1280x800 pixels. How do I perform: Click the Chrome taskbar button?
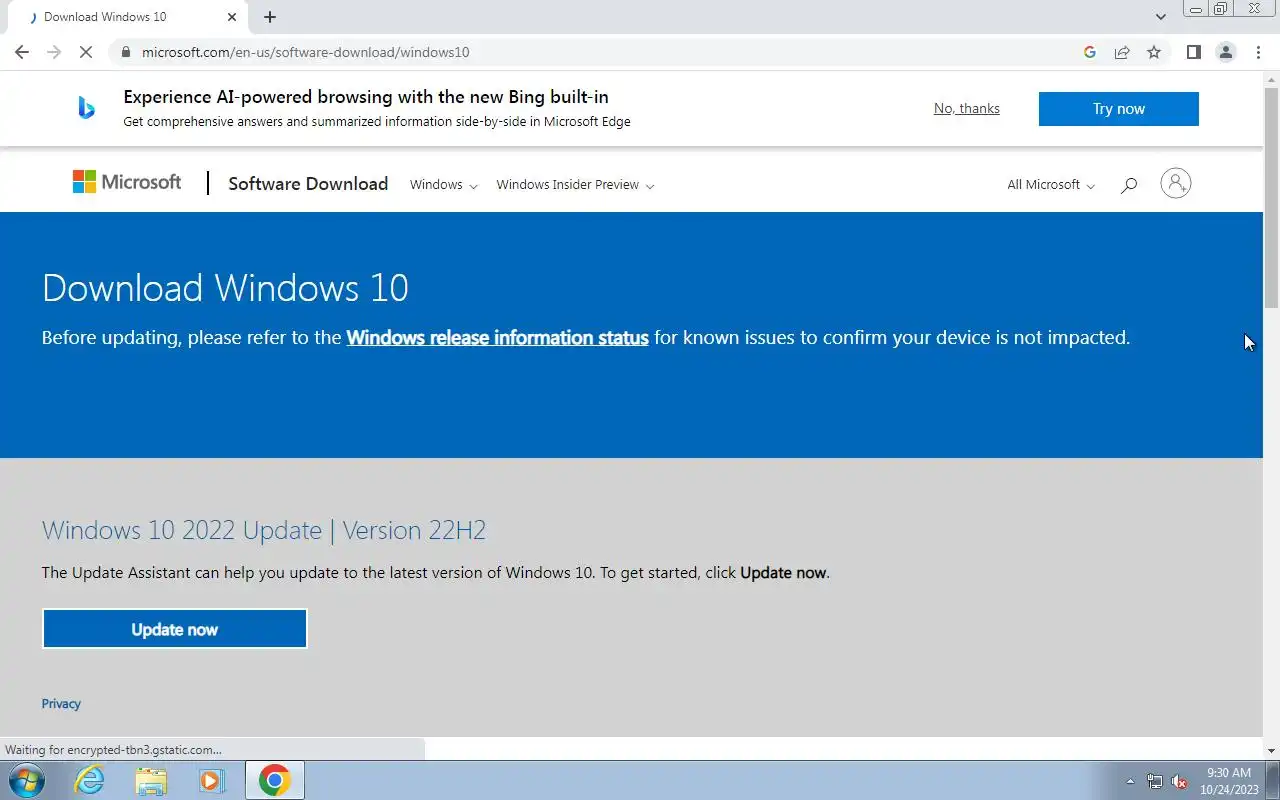[x=274, y=780]
